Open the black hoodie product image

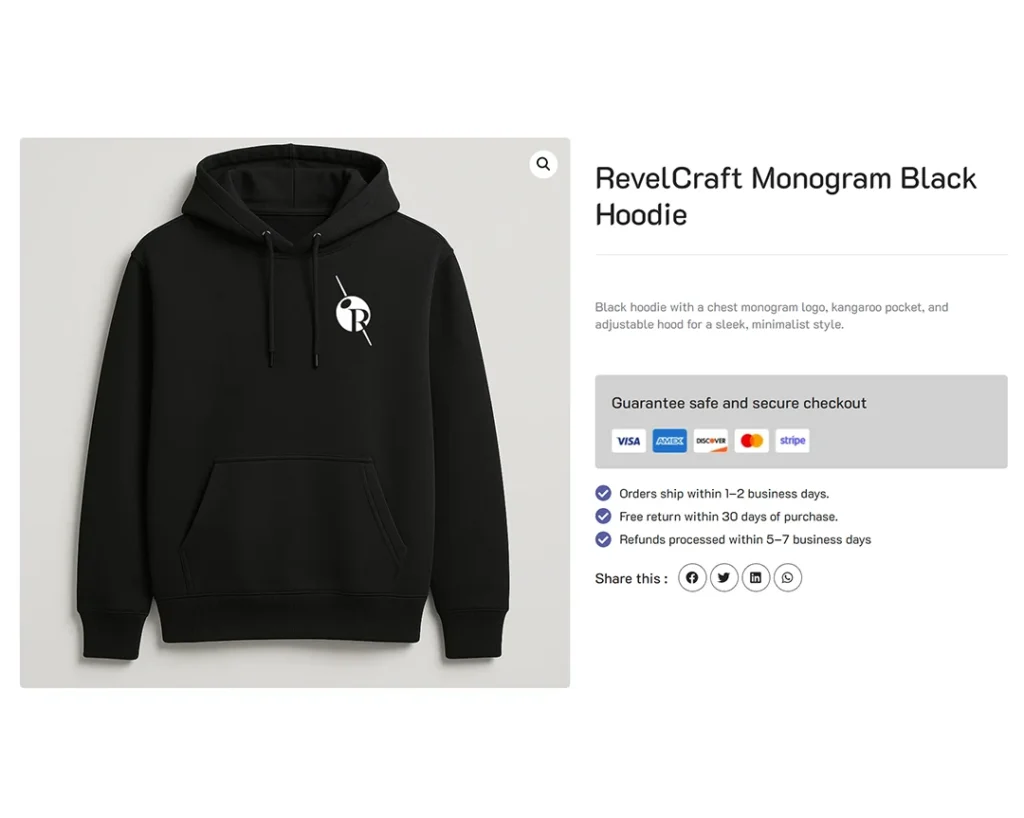click(295, 413)
